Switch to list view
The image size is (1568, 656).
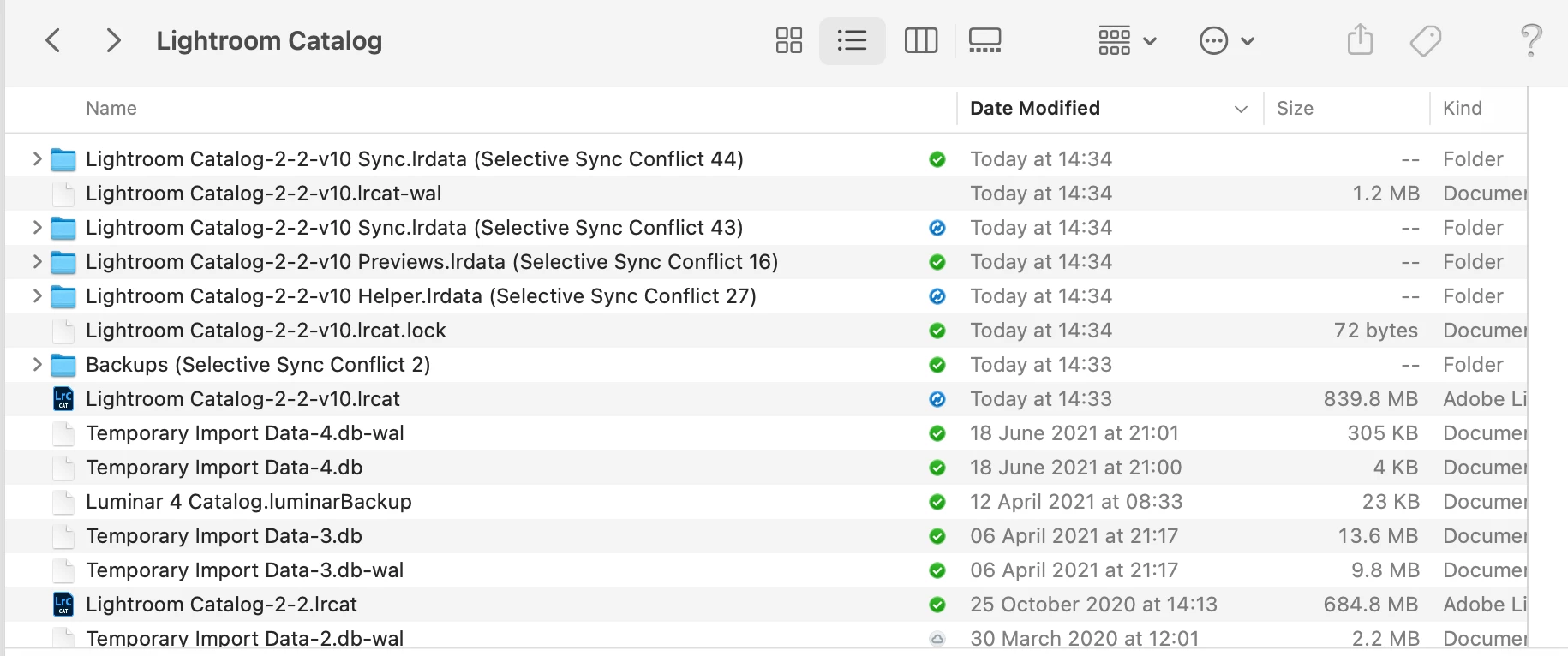click(x=852, y=40)
